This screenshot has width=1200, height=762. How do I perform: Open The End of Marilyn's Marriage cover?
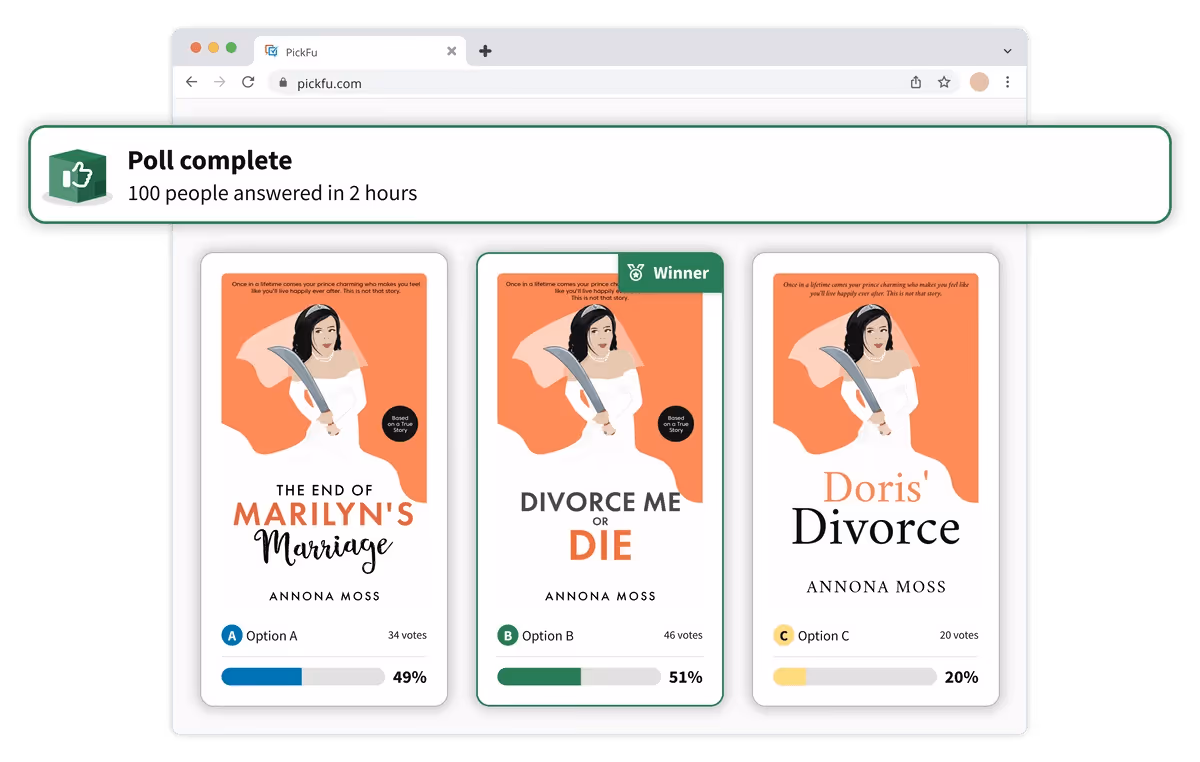click(324, 439)
